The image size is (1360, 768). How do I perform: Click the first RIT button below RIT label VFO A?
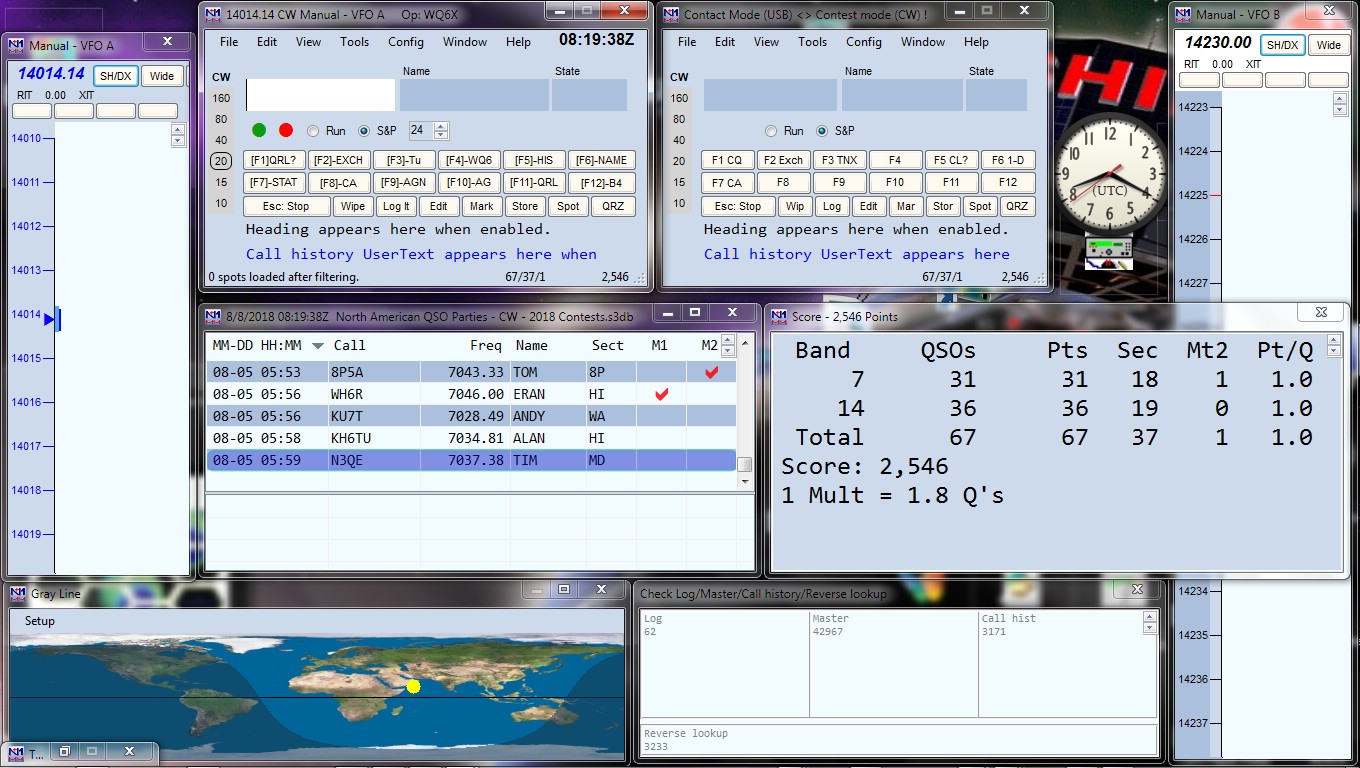[32, 111]
